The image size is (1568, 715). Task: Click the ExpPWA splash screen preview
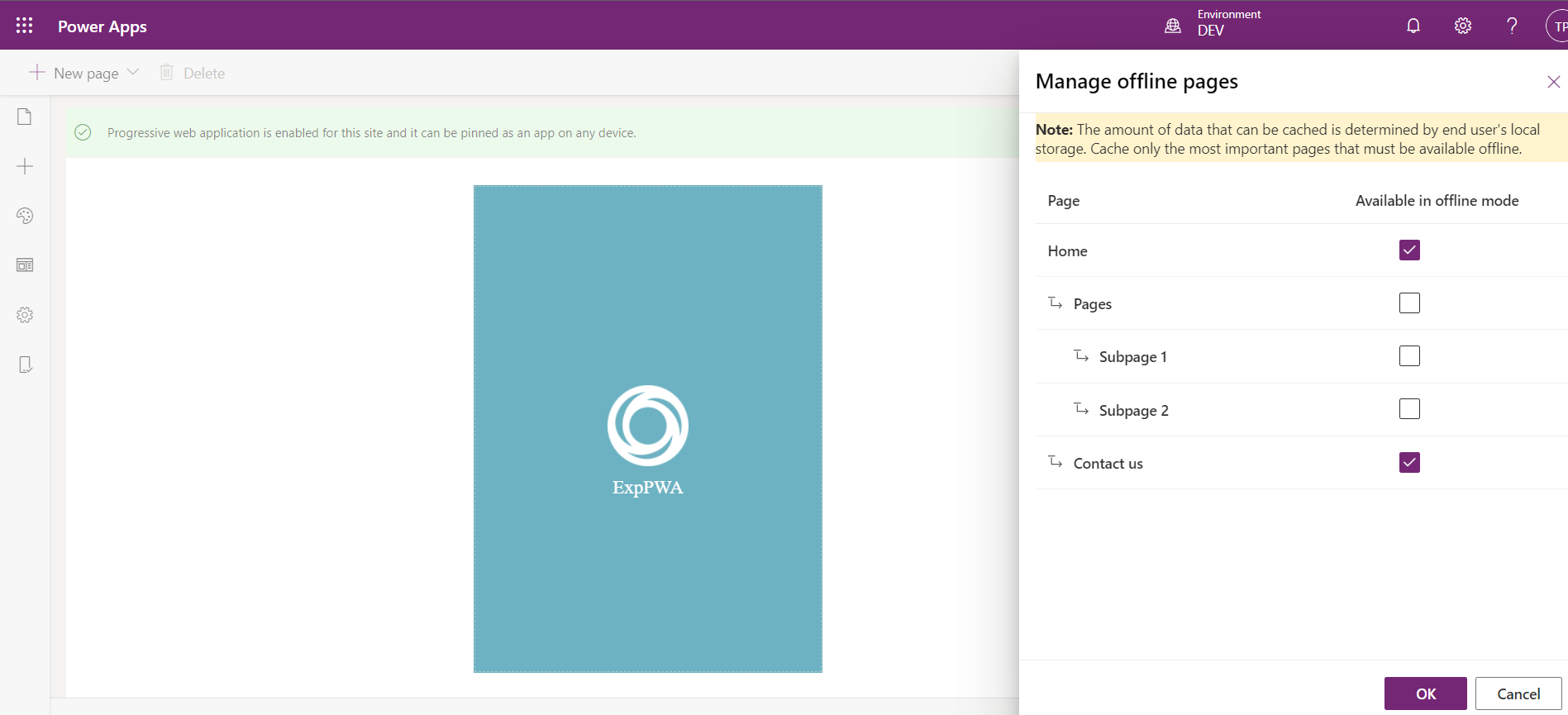(647, 428)
